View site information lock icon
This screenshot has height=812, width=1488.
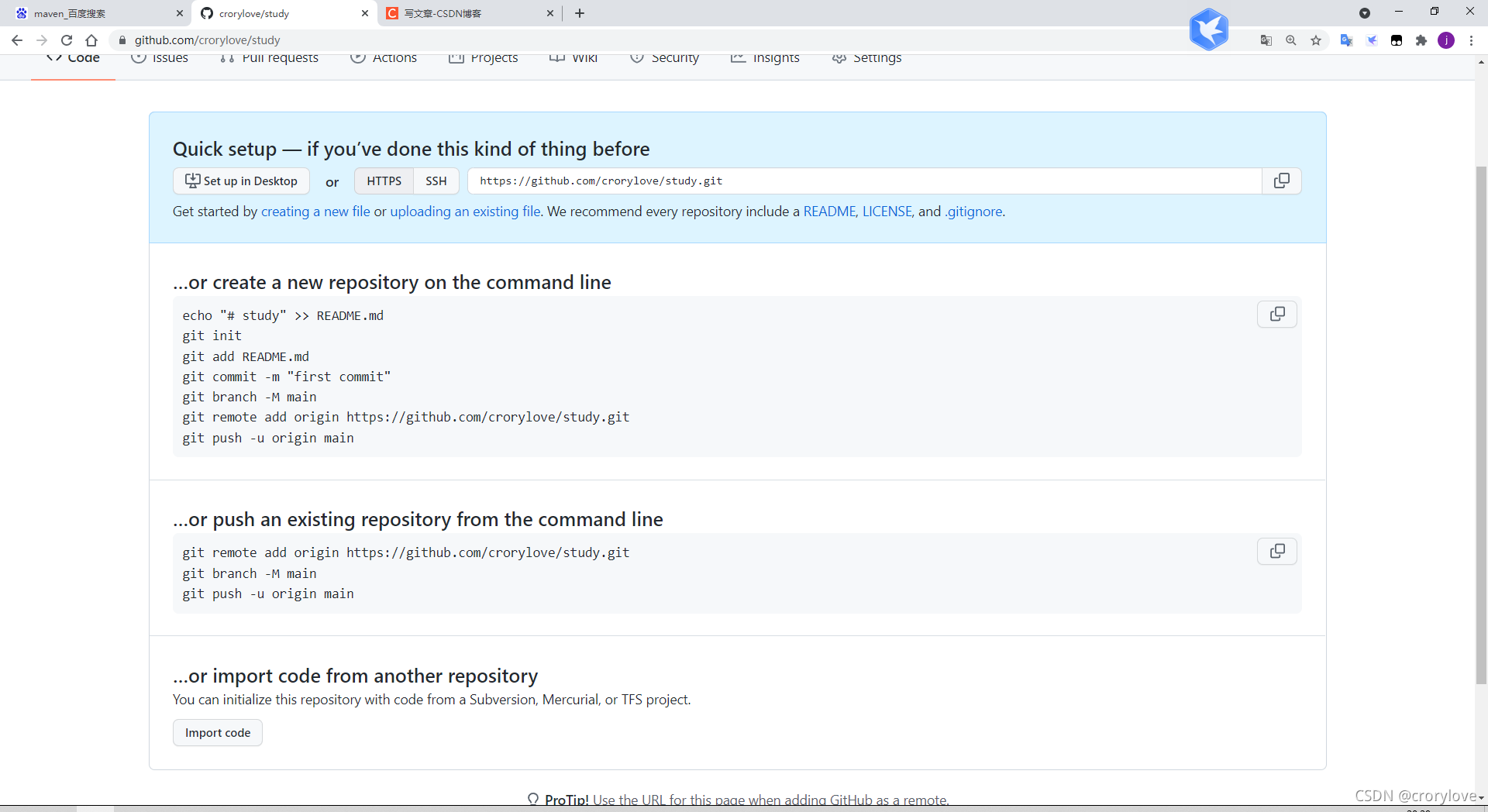point(122,40)
